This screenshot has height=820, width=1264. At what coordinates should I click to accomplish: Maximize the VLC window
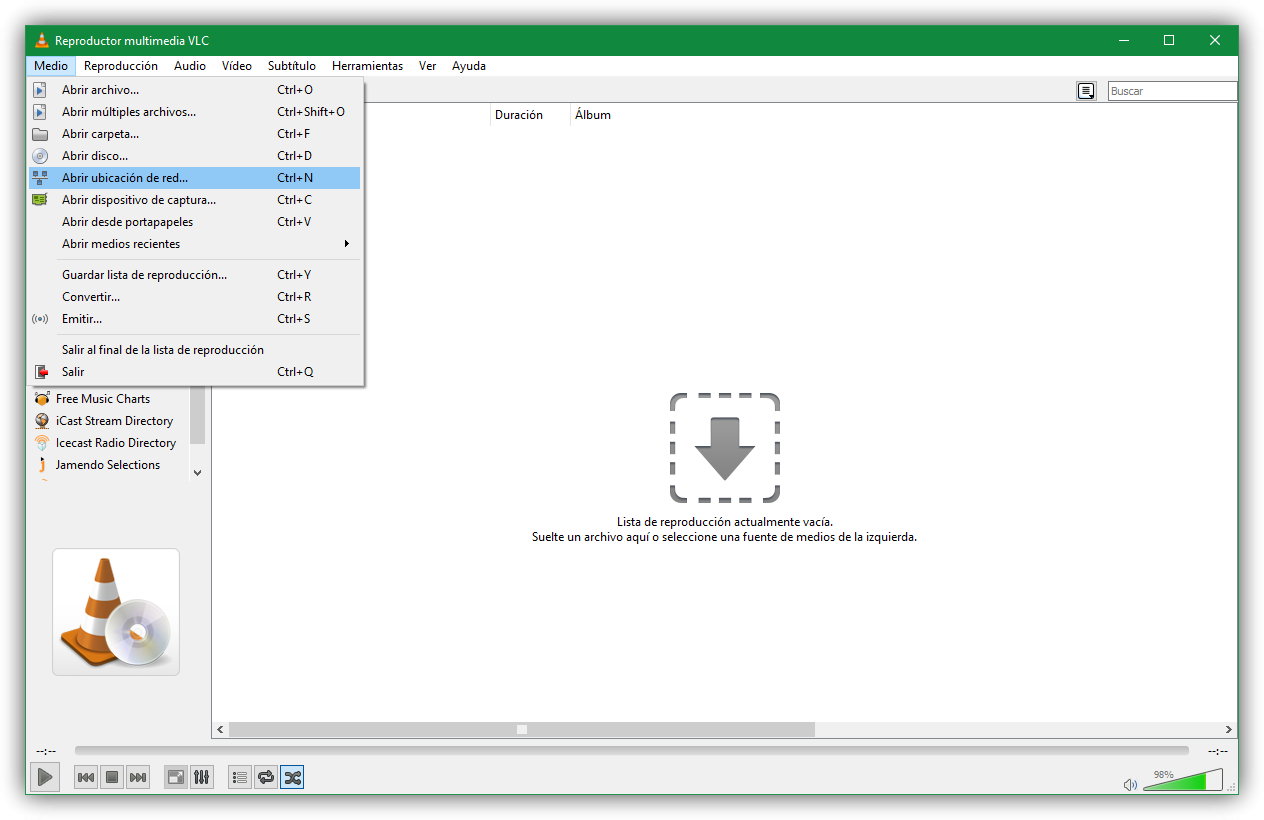click(1169, 41)
